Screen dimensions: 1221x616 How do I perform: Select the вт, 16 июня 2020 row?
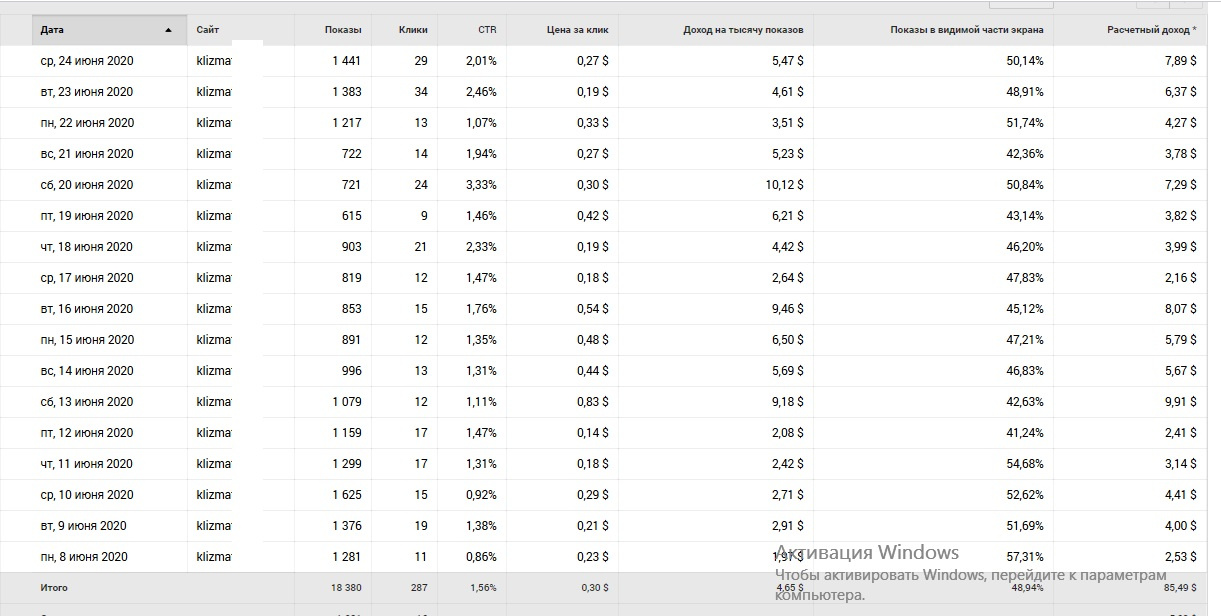coord(87,309)
